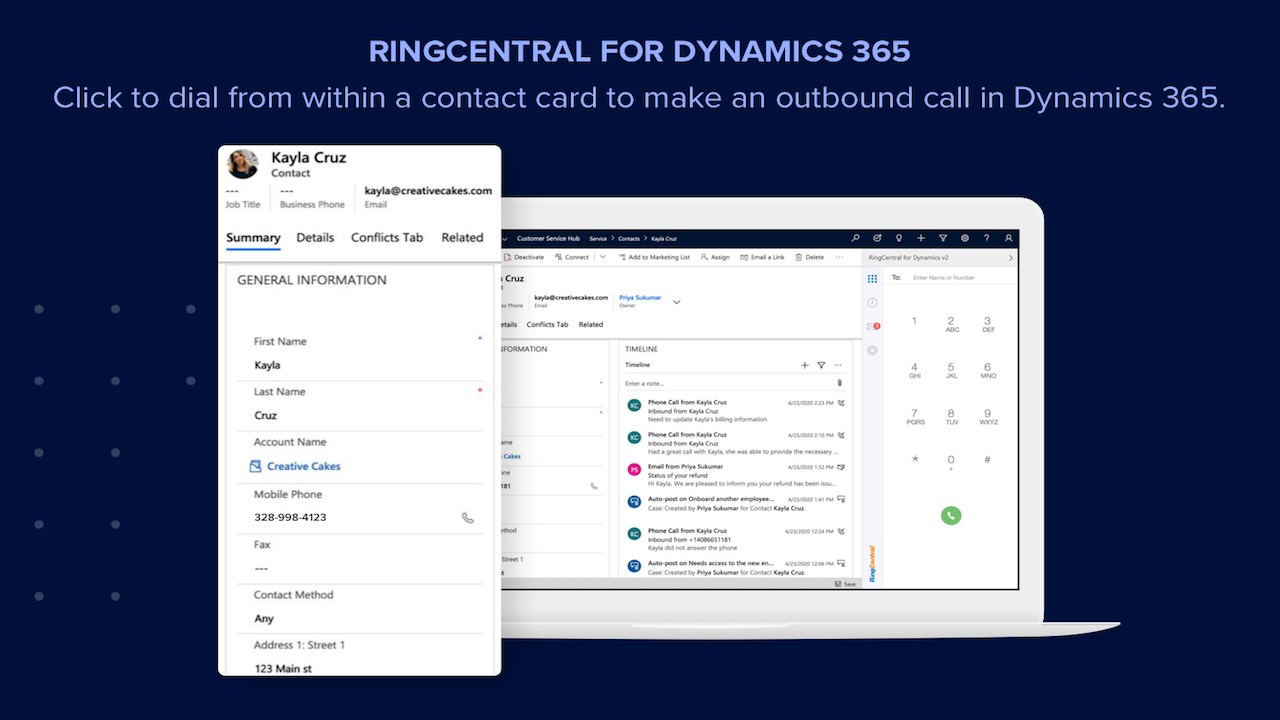
Task: Select the Contact Method value Any
Action: (x=264, y=618)
